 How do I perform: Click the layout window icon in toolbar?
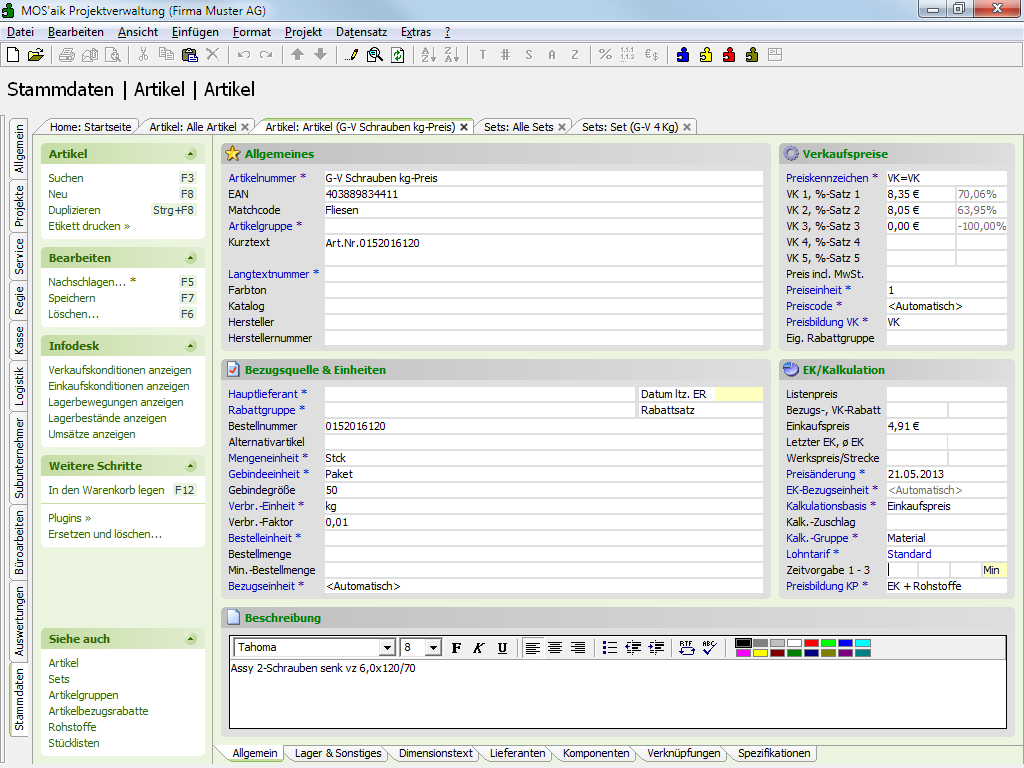(775, 55)
